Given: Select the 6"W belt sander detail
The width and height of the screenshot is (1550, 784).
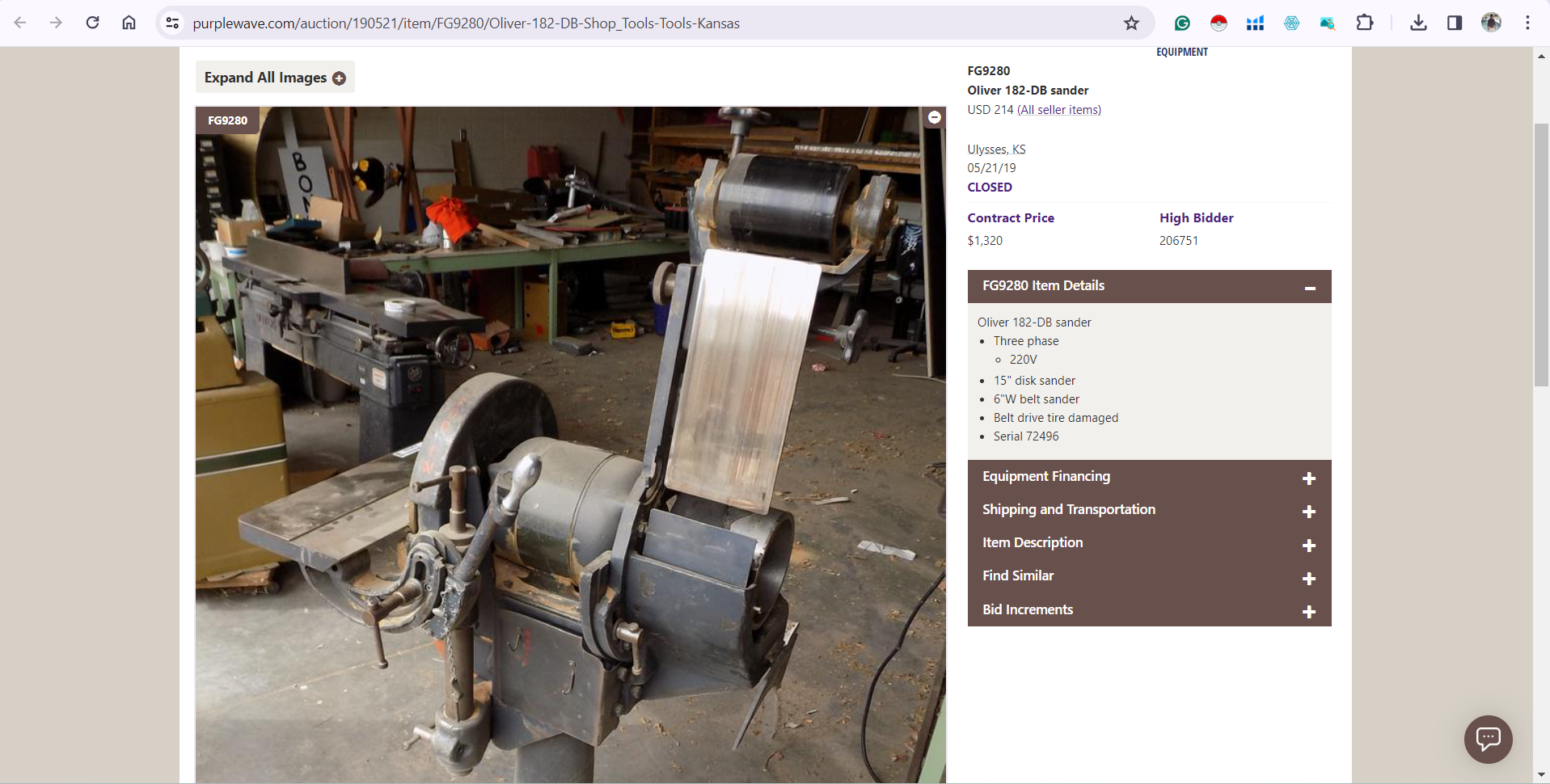Looking at the screenshot, I should 1037,399.
